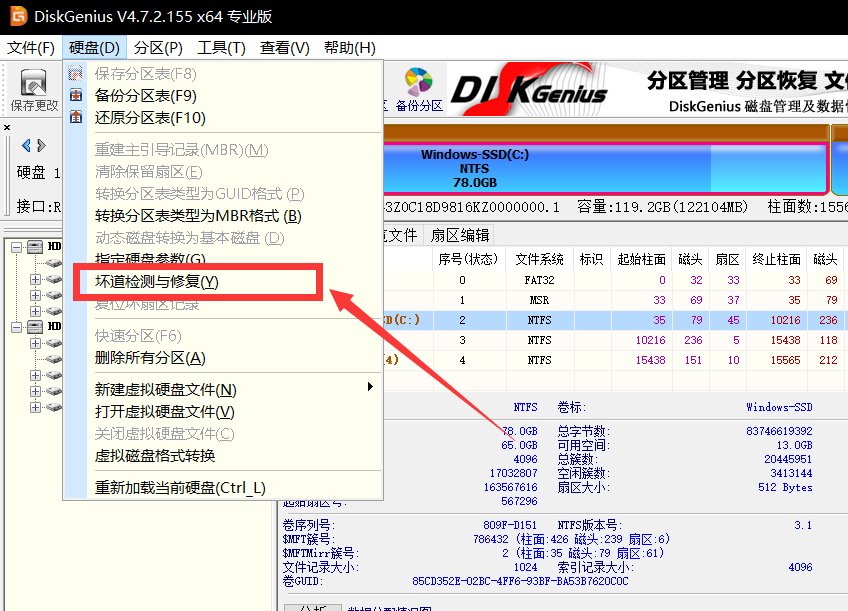Select a partition icon under the second HD disk
Screen dimensions: 848x611
(53, 344)
